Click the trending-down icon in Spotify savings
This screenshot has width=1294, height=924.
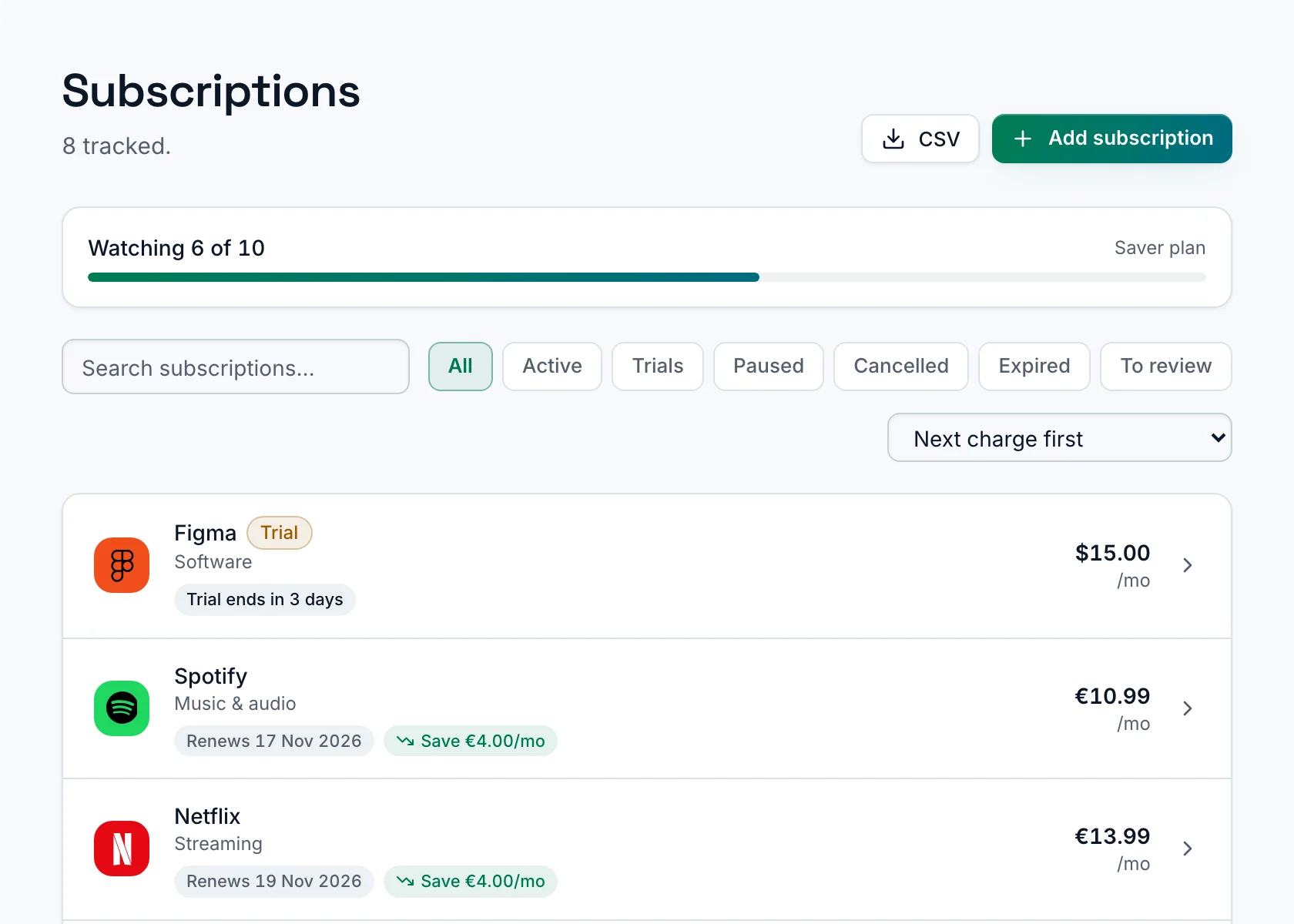(x=405, y=741)
